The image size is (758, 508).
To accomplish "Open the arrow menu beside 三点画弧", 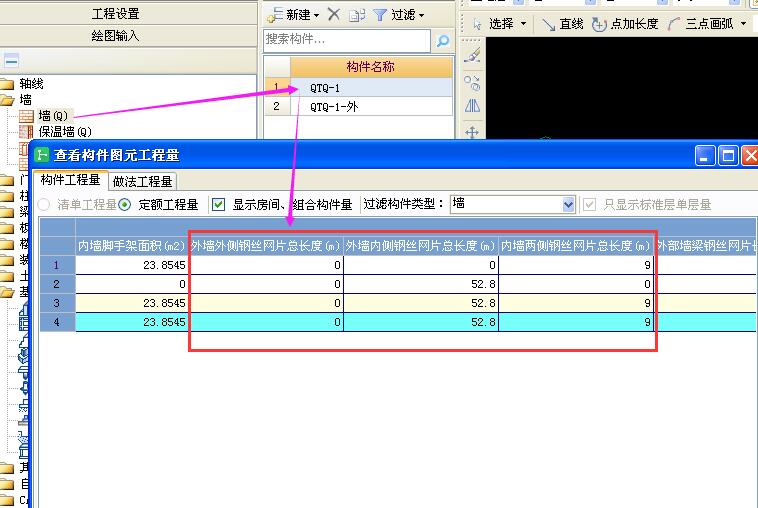I will tap(743, 24).
